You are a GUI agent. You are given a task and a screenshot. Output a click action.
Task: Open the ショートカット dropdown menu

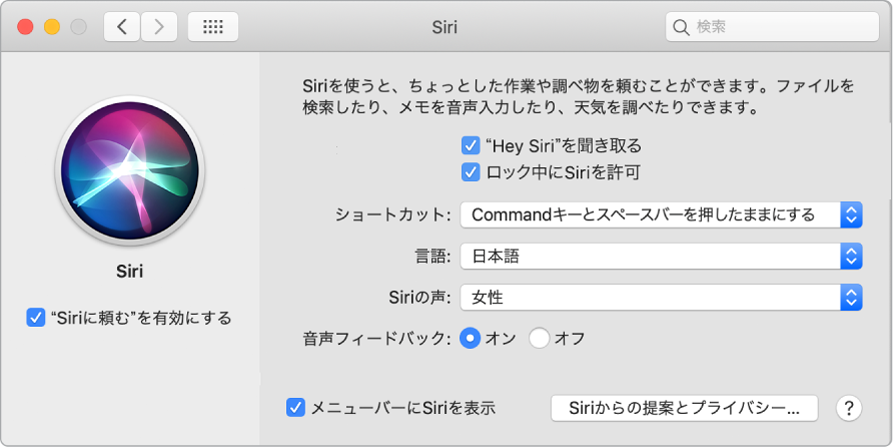click(x=661, y=215)
